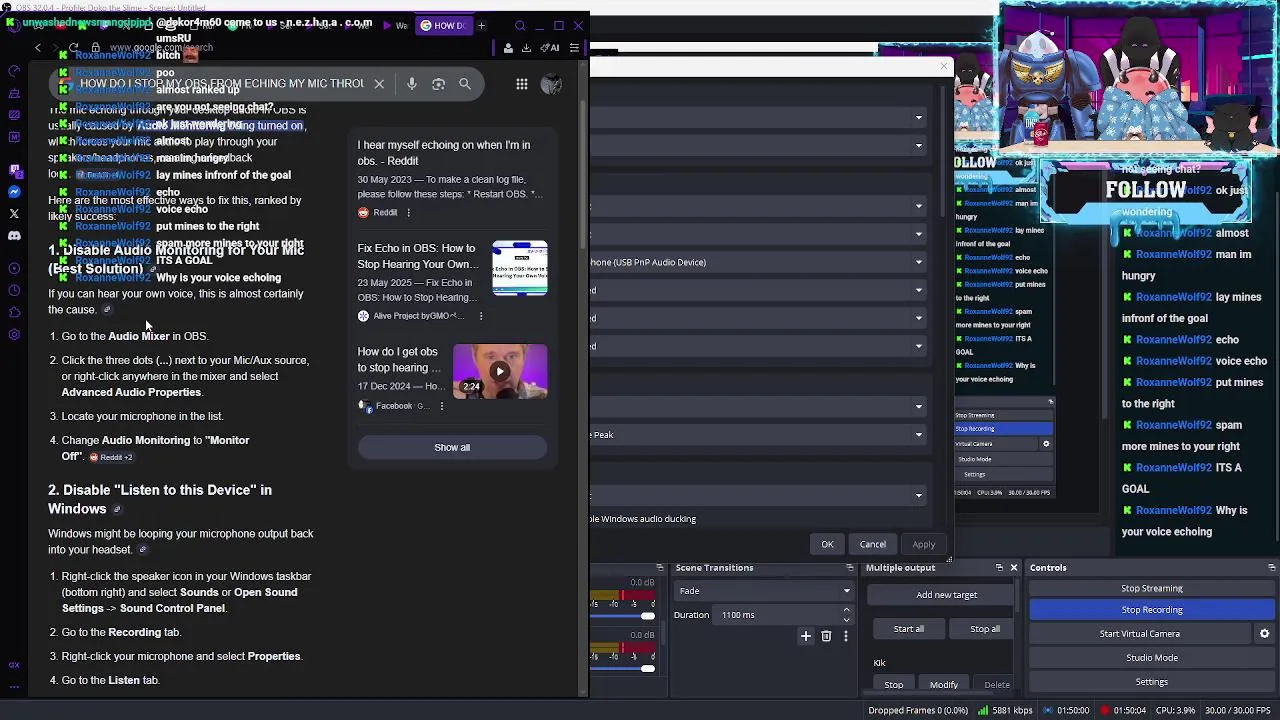Select the HOW DO browser tab
The width and height of the screenshot is (1280, 720).
(x=442, y=25)
